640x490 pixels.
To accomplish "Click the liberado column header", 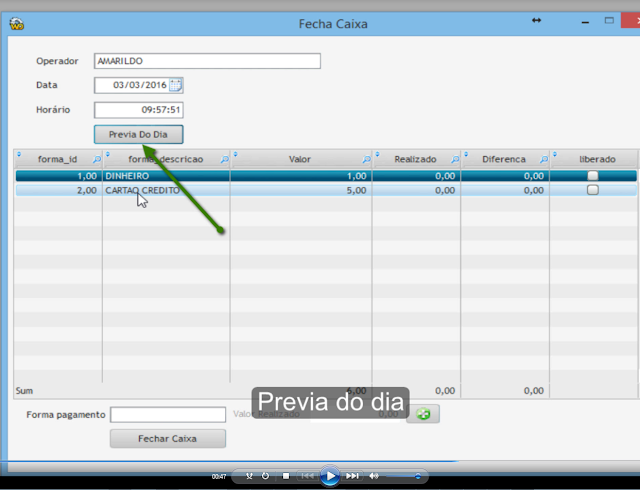I will coord(597,159).
